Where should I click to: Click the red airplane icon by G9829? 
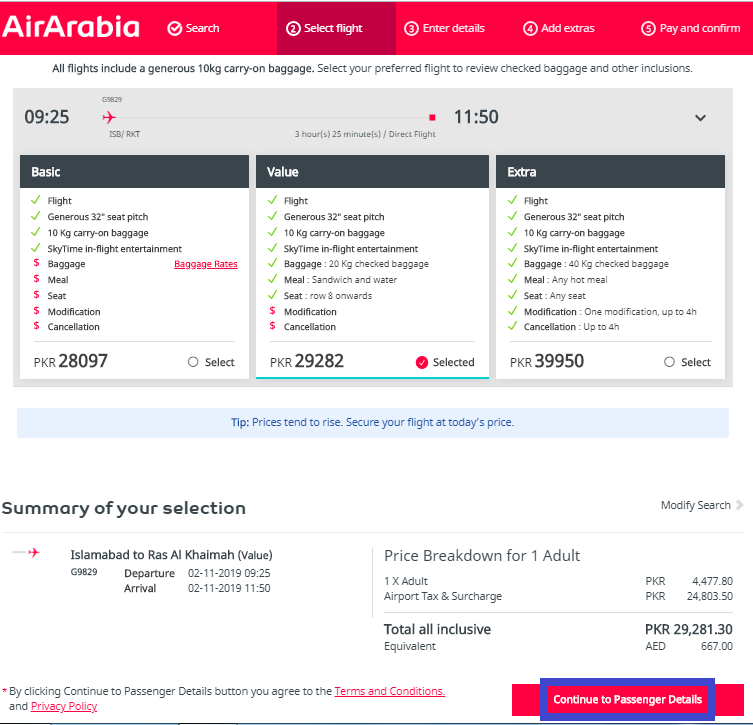click(x=109, y=117)
